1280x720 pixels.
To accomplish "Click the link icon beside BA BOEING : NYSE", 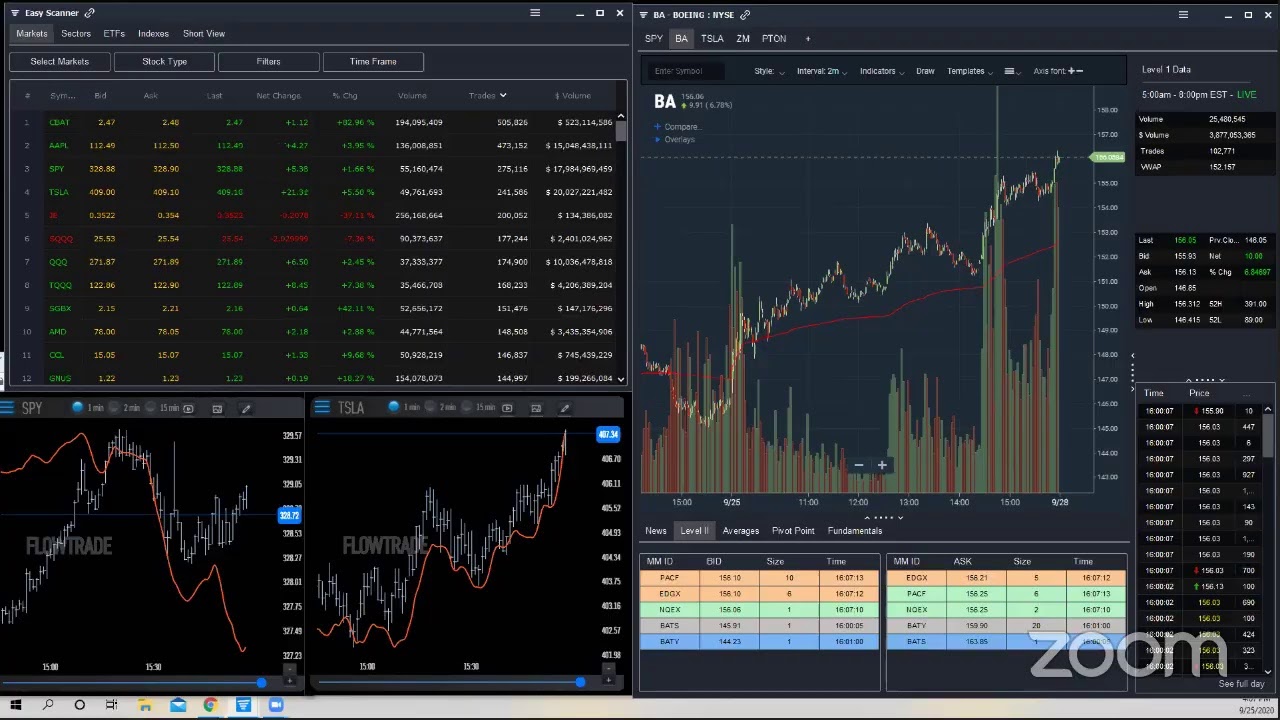I will coord(745,15).
